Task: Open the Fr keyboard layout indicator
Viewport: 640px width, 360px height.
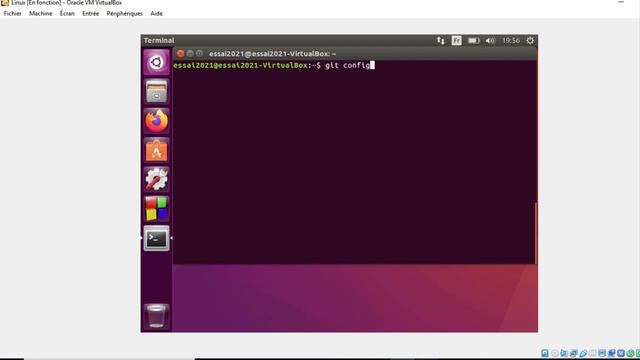Action: 456,40
